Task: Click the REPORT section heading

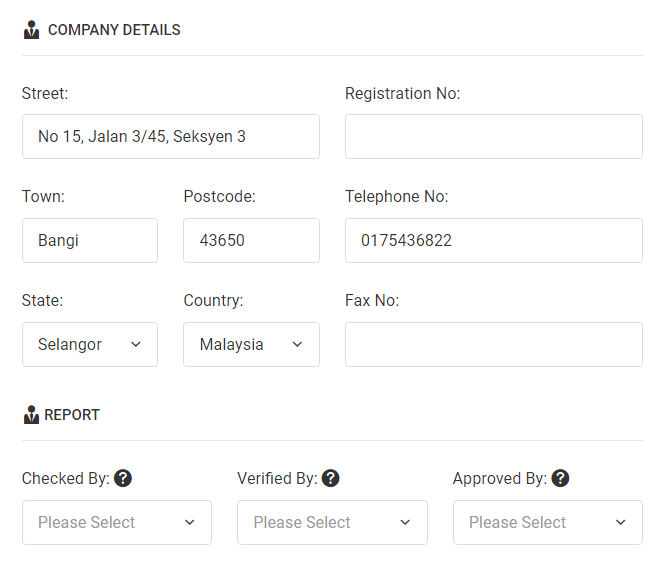Action: (72, 415)
